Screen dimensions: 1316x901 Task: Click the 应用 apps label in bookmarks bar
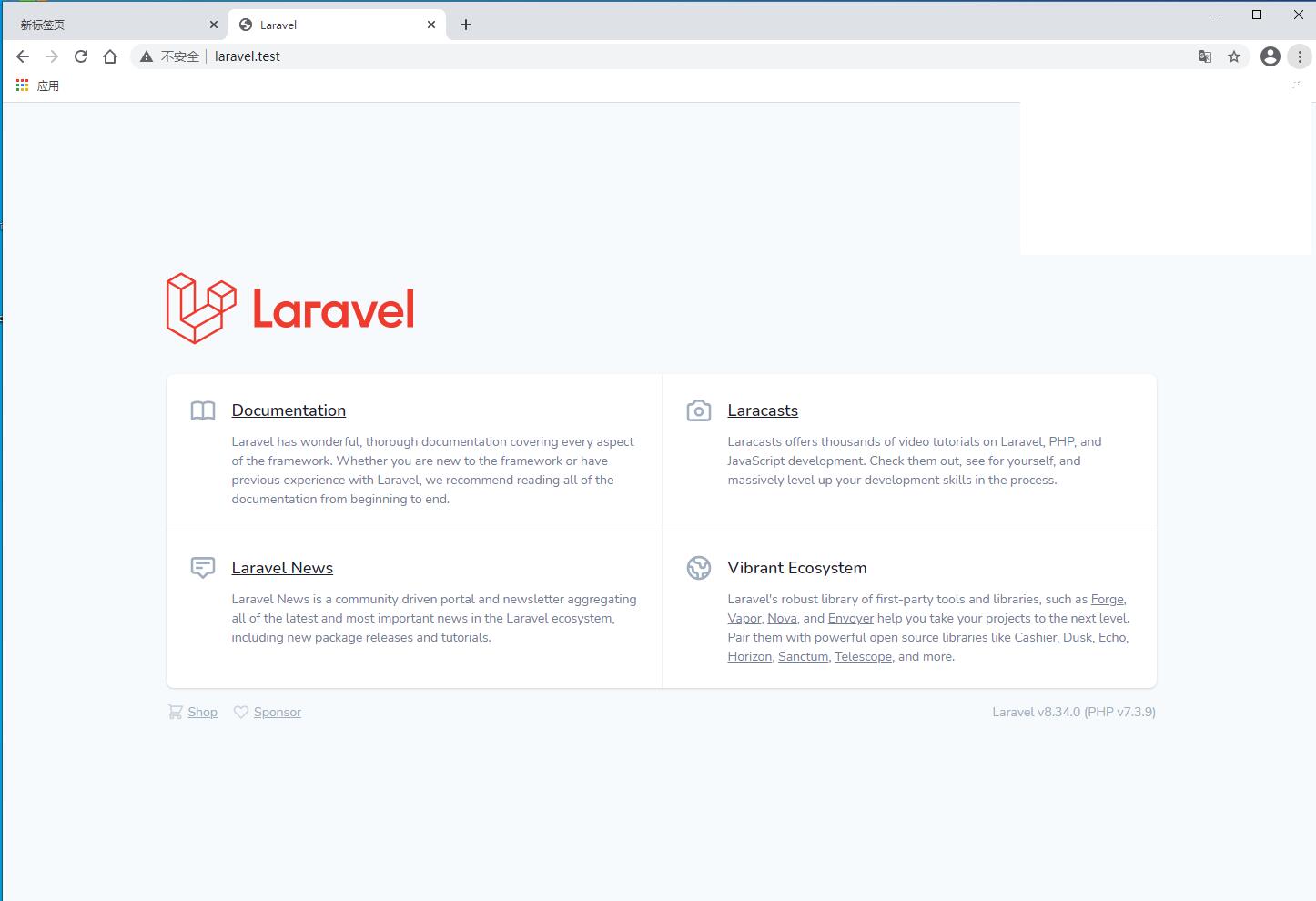(x=48, y=86)
